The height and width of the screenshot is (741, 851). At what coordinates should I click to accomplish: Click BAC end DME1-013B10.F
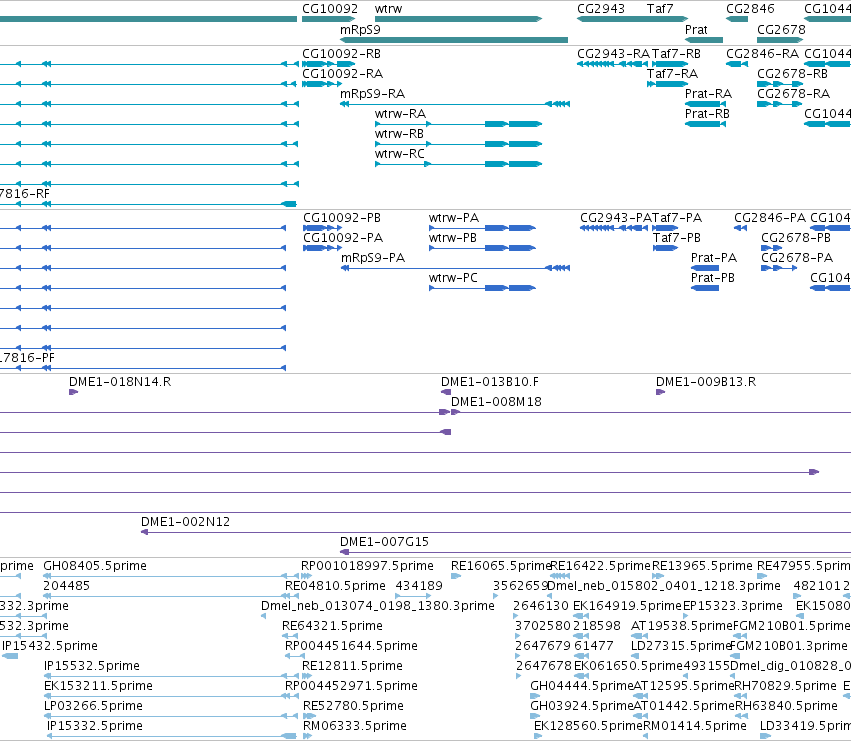coord(490,382)
